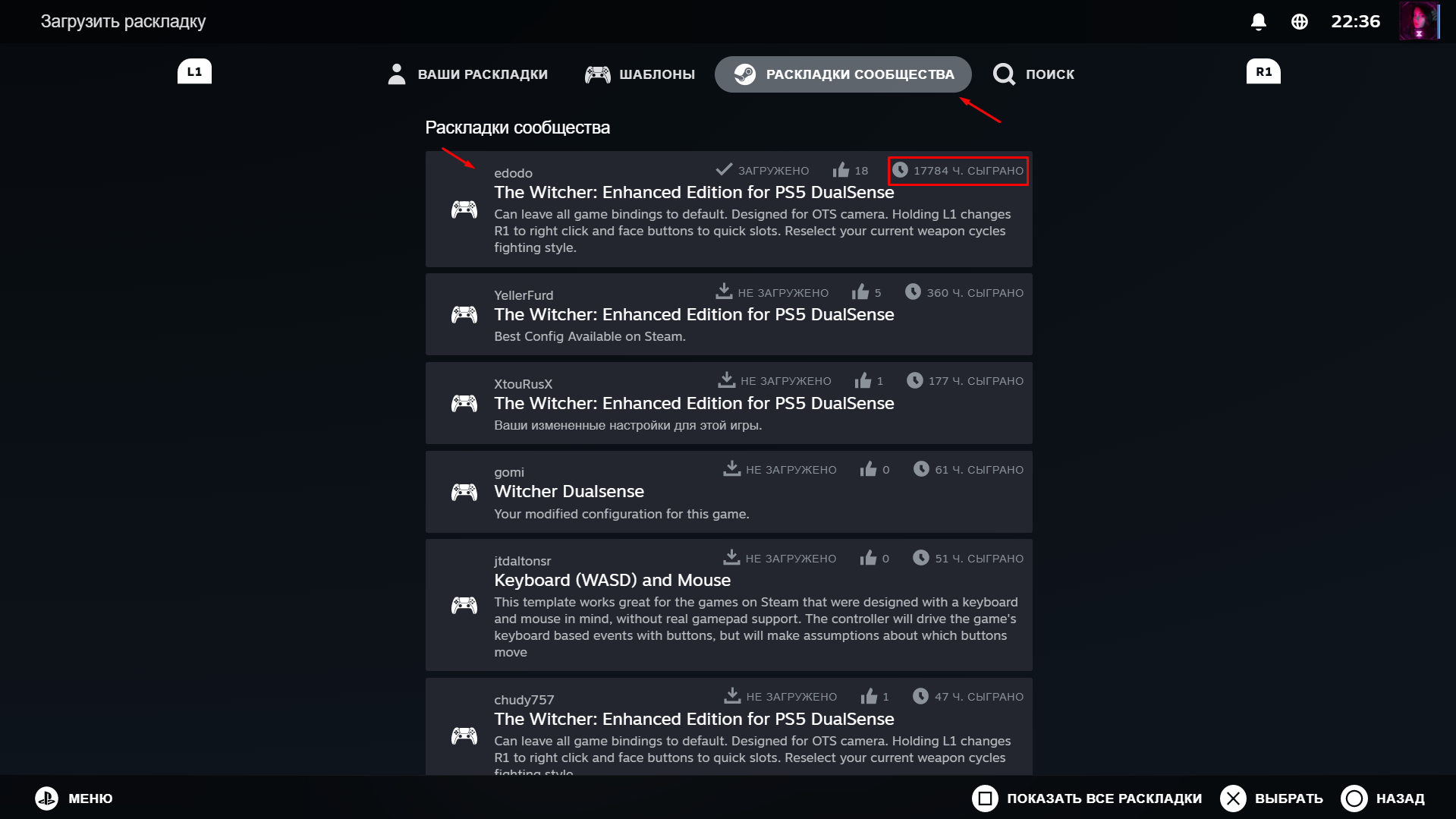The image size is (1456, 819).
Task: Select edodo's Witcher Enhanced Edition layout title
Action: coord(694,193)
